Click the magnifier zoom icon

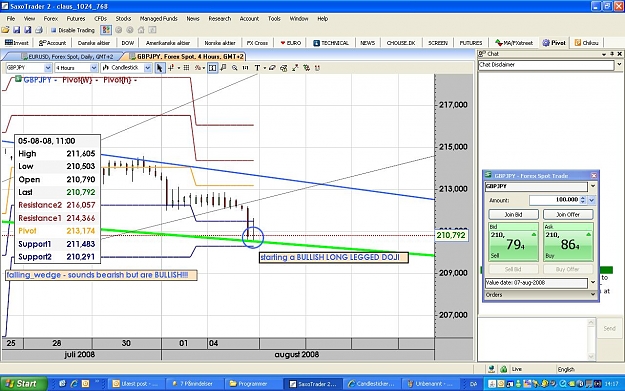[235, 68]
